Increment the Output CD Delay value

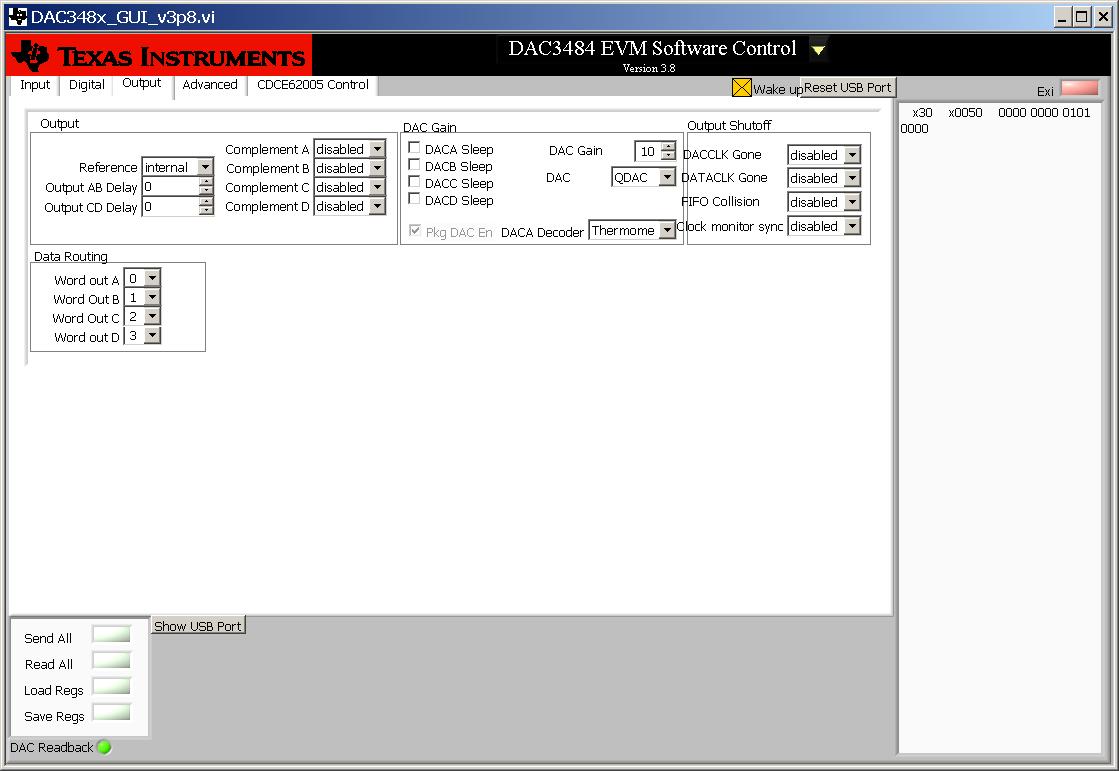(x=206, y=202)
